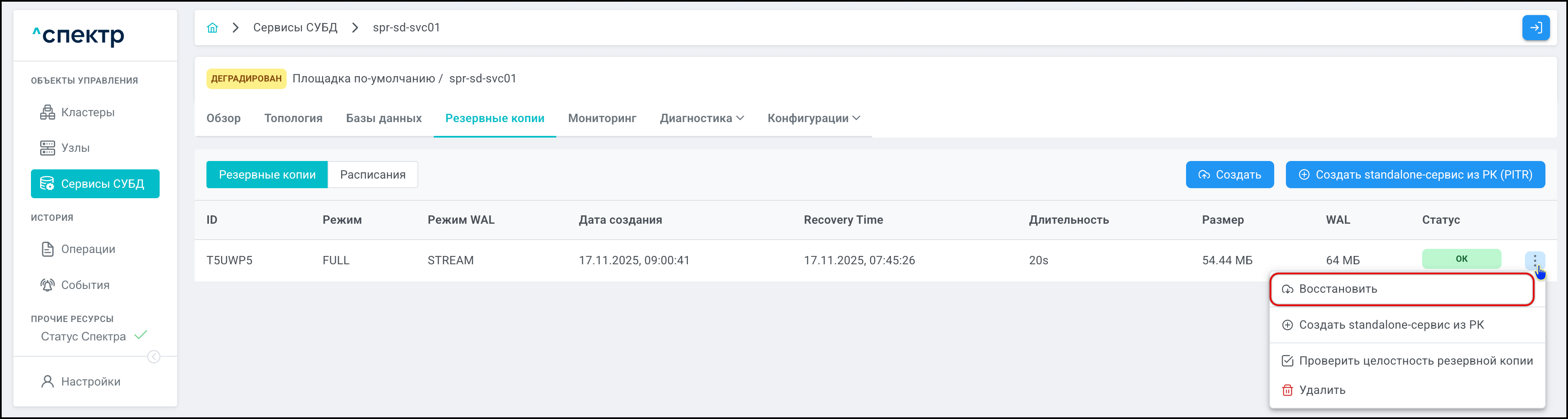Select Удалить in the backup menu
Screen dimensions: 1568x419
1321,391
